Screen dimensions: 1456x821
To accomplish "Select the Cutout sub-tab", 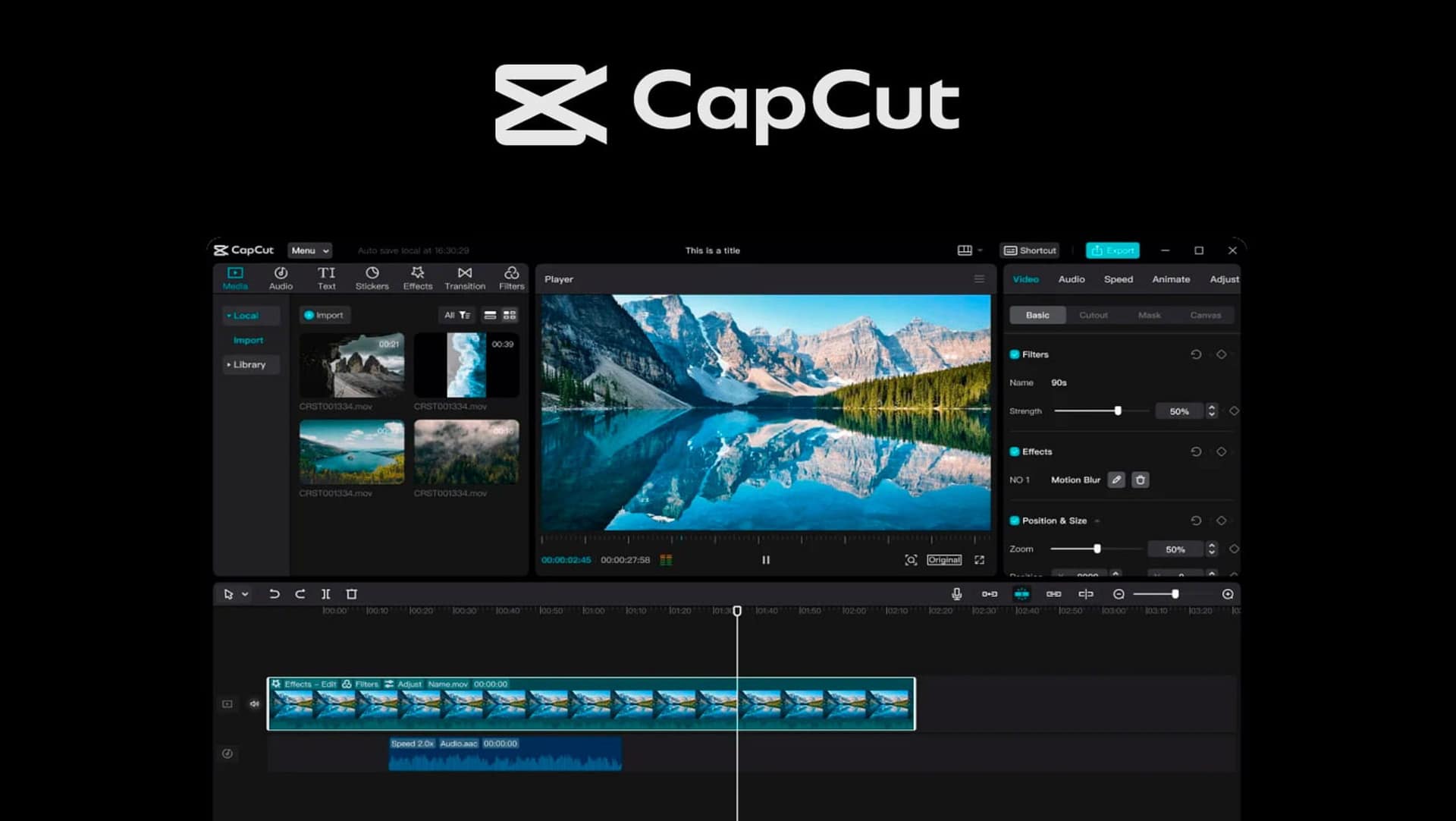I will [1094, 315].
